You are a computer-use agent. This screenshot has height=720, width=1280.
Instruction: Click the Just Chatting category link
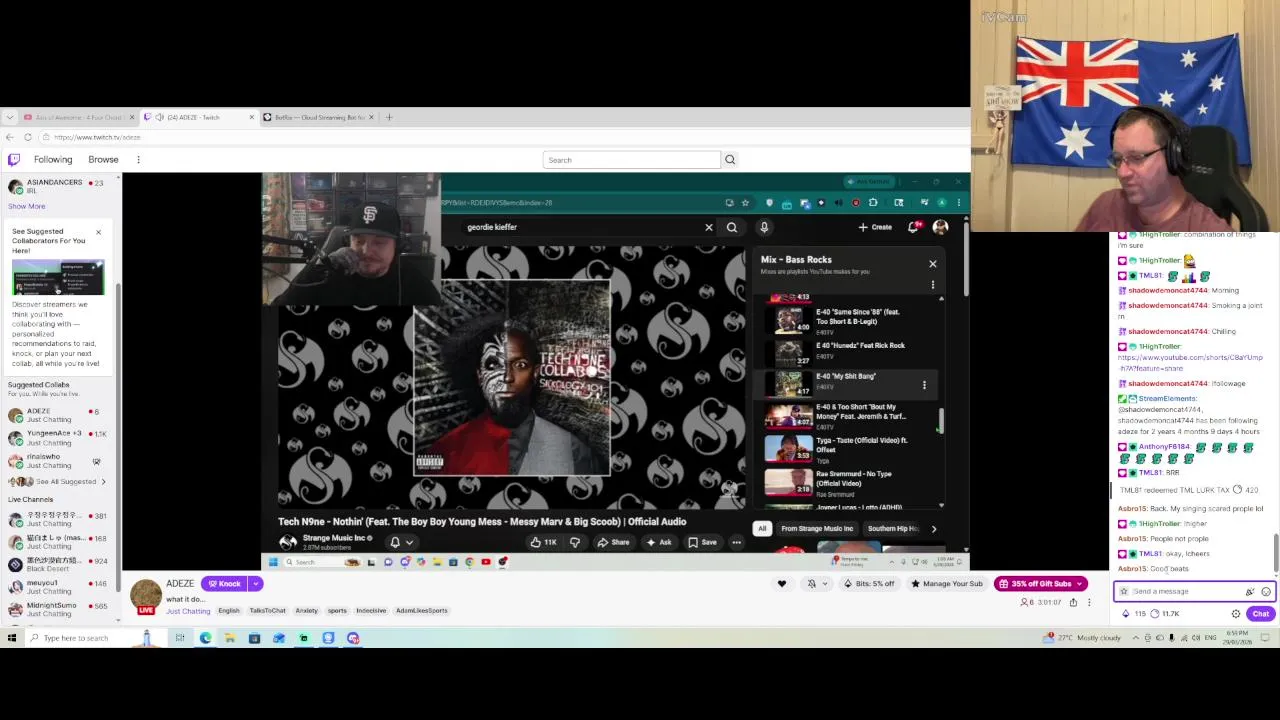click(x=188, y=611)
